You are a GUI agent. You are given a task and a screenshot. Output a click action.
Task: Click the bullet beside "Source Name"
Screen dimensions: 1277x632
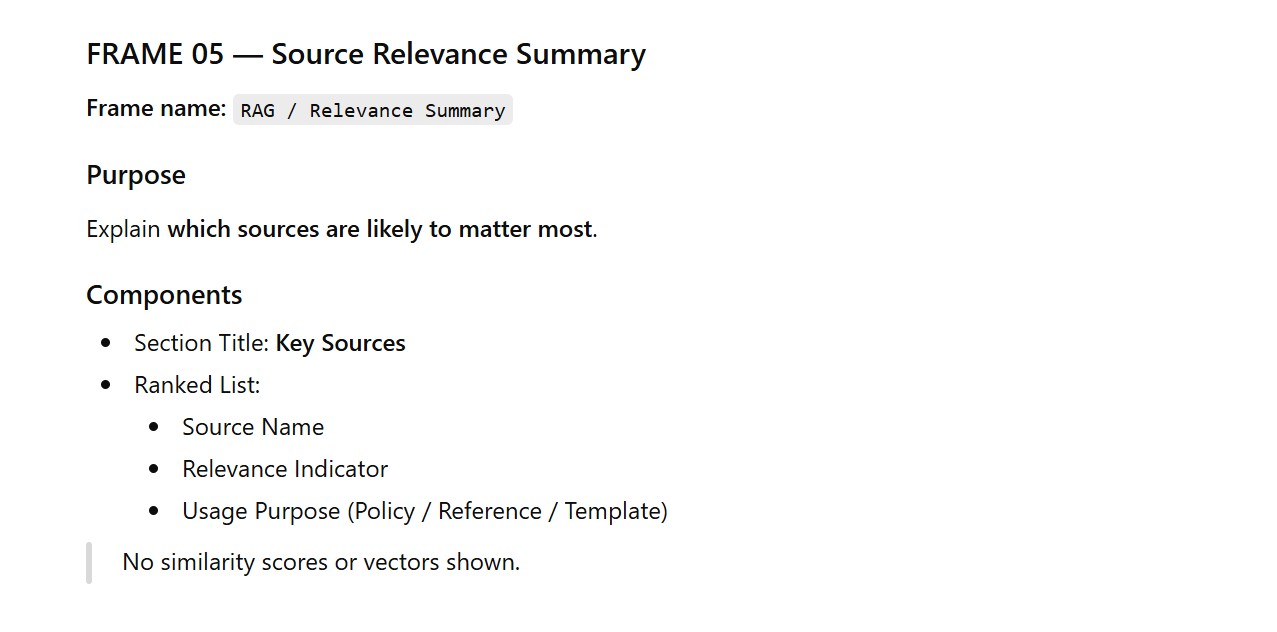tap(154, 427)
